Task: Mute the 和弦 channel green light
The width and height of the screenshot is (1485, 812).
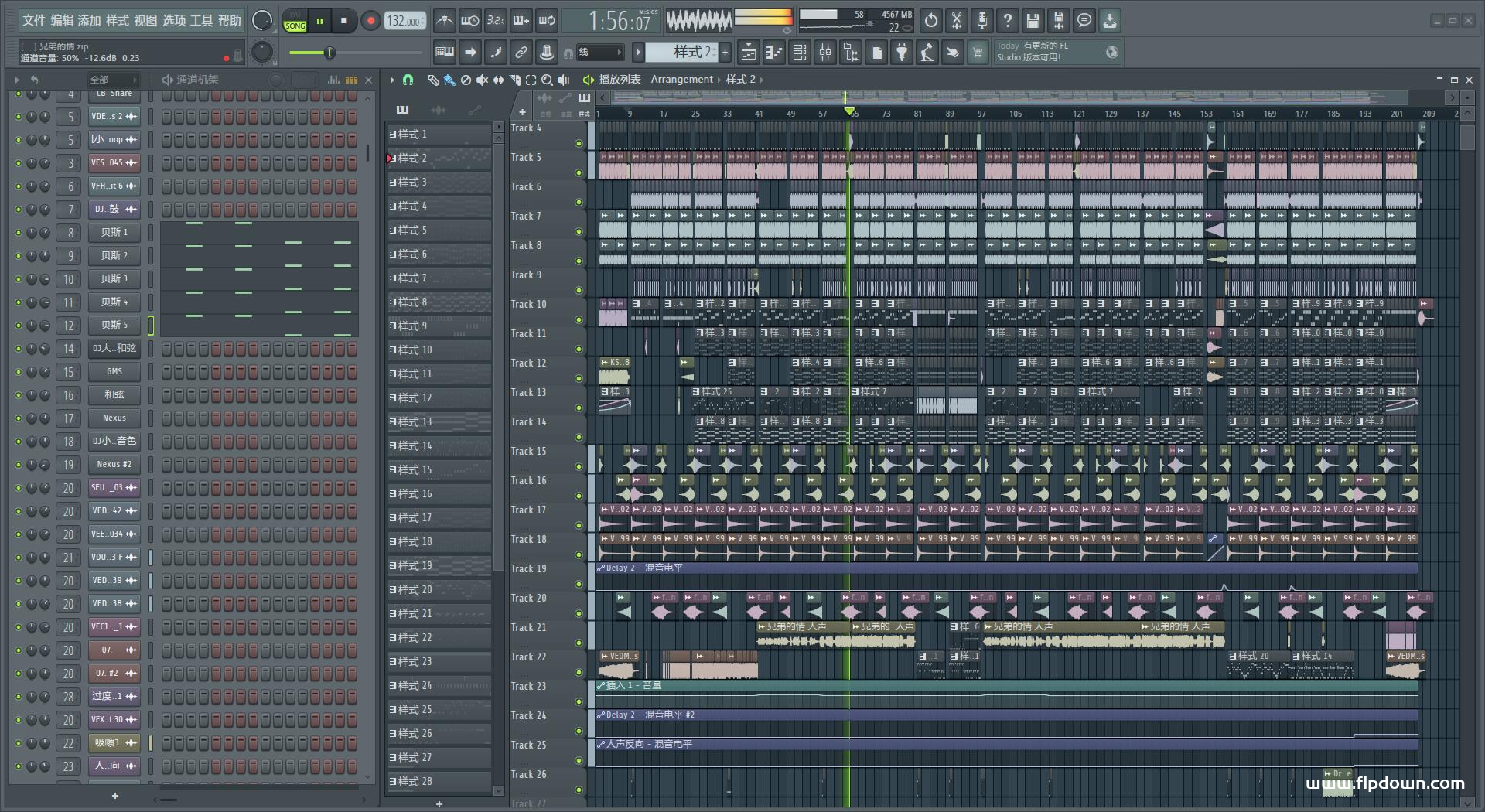Action: coord(19,395)
